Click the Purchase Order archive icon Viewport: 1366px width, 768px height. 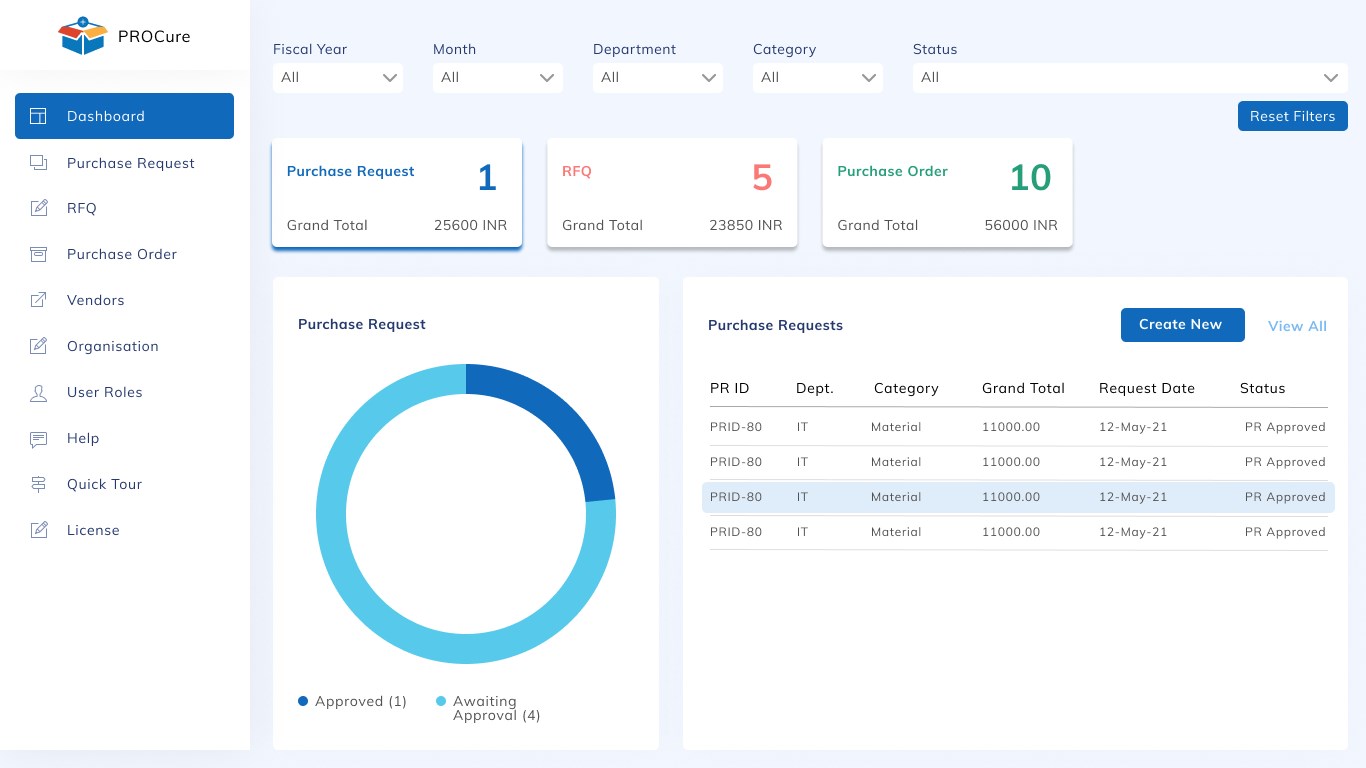tap(38, 254)
